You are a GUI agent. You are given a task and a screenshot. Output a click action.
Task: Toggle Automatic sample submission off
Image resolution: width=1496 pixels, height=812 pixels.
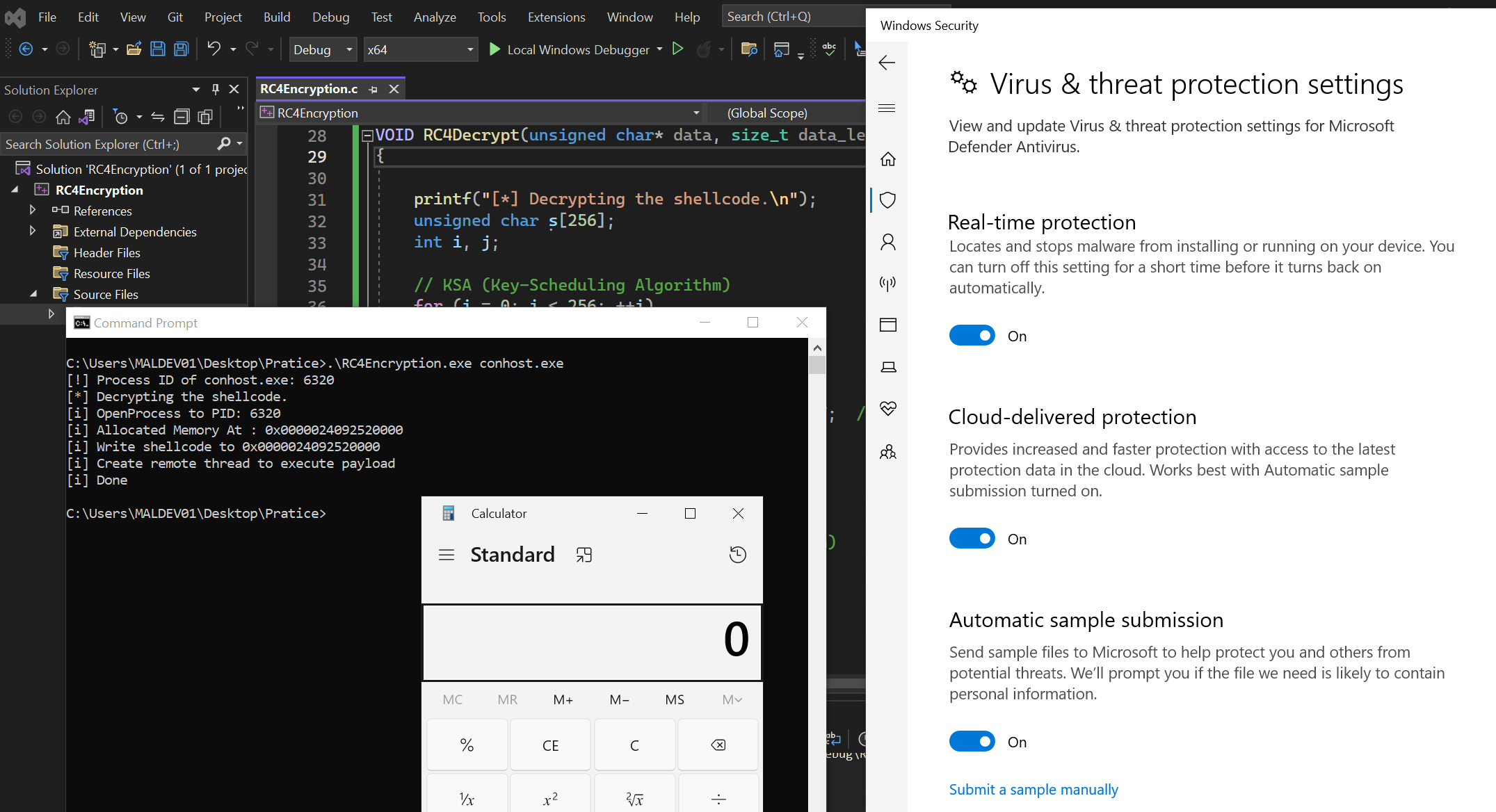coord(972,742)
